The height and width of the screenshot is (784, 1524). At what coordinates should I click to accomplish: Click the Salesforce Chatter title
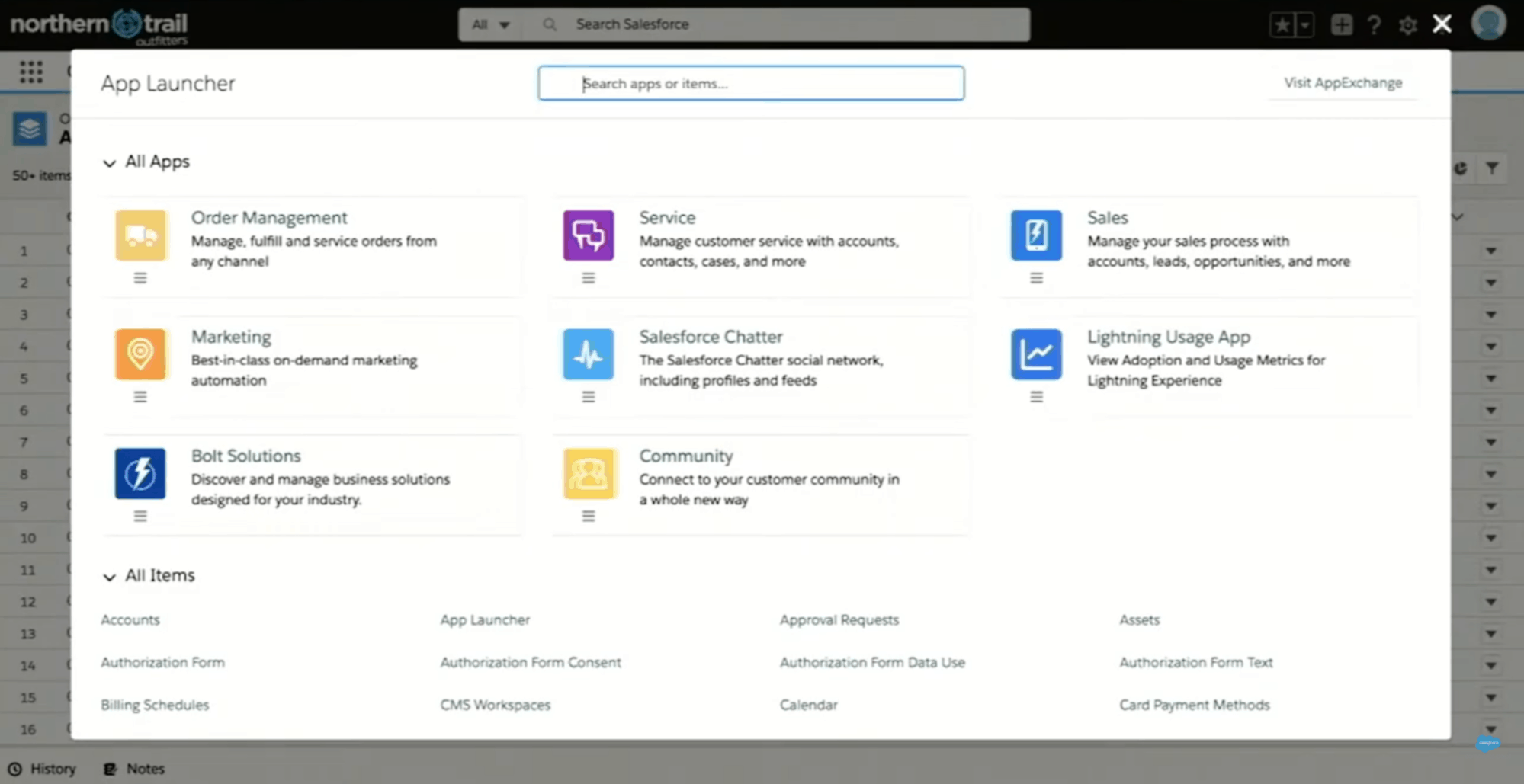(711, 336)
